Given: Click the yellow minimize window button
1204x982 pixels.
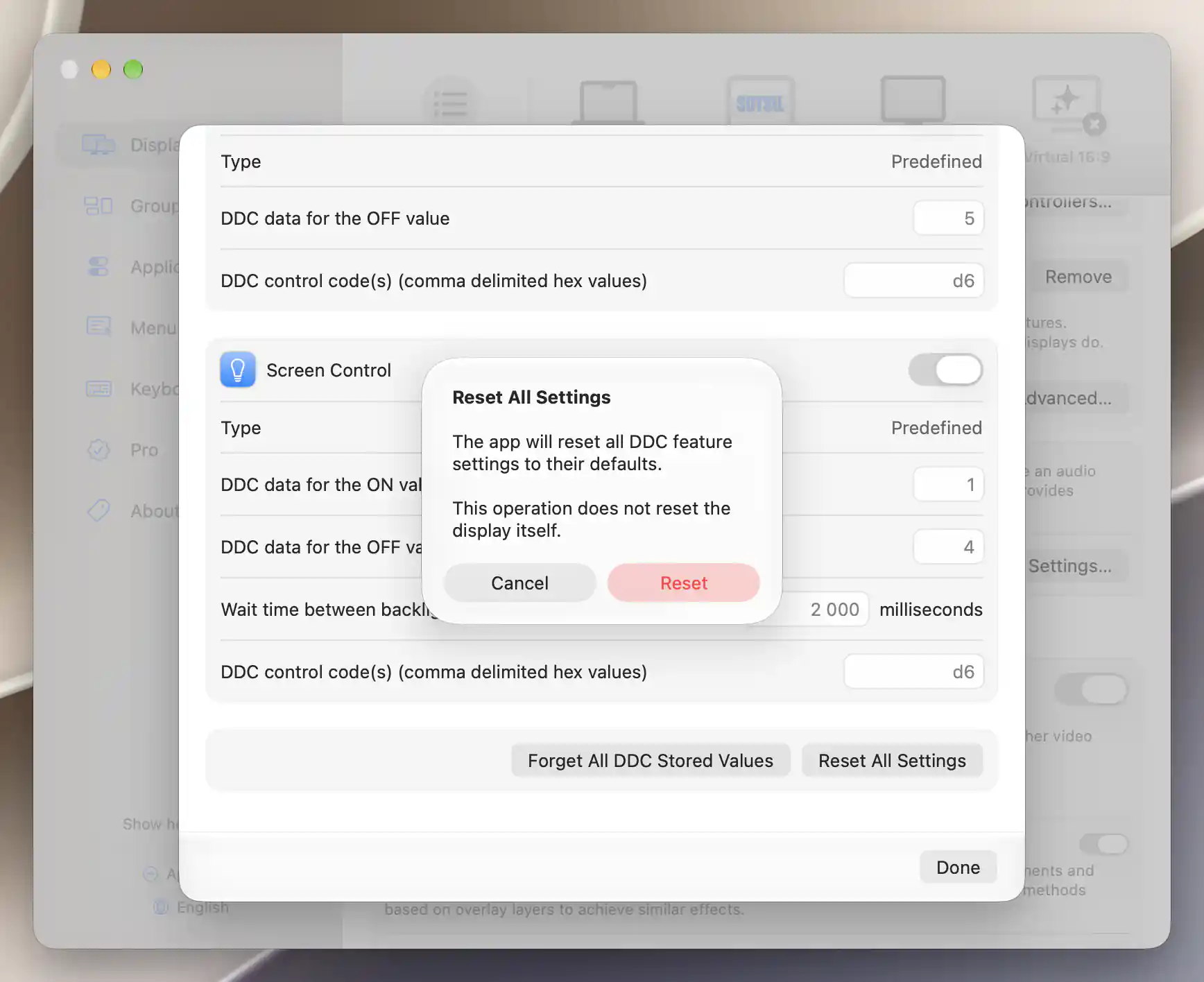Looking at the screenshot, I should (x=101, y=69).
